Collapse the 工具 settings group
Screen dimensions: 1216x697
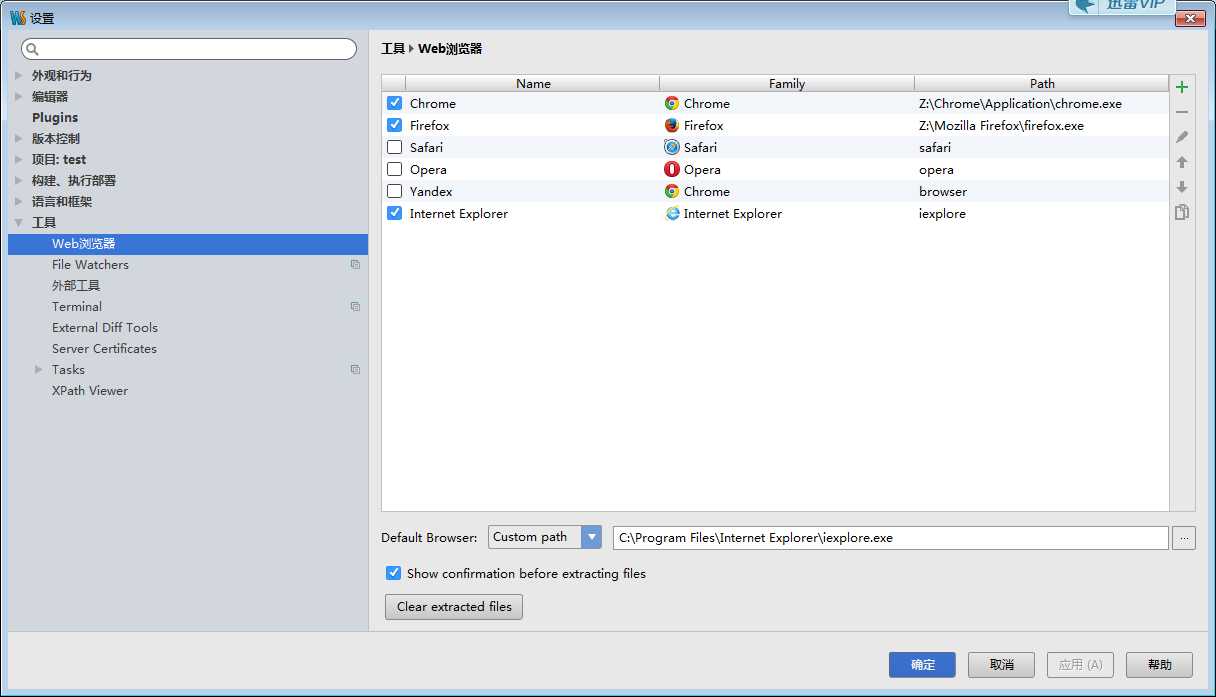pos(19,222)
